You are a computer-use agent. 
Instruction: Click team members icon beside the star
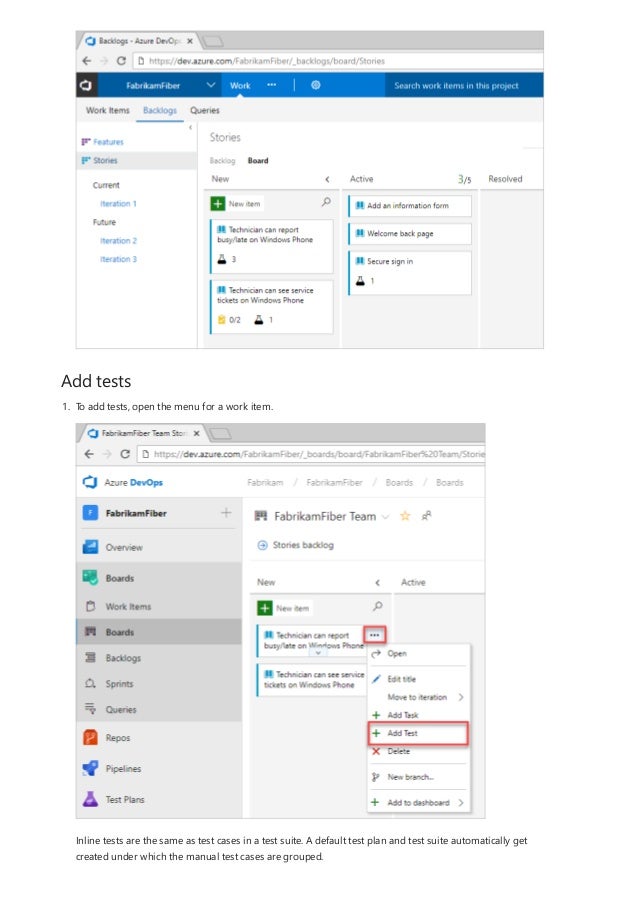[426, 516]
